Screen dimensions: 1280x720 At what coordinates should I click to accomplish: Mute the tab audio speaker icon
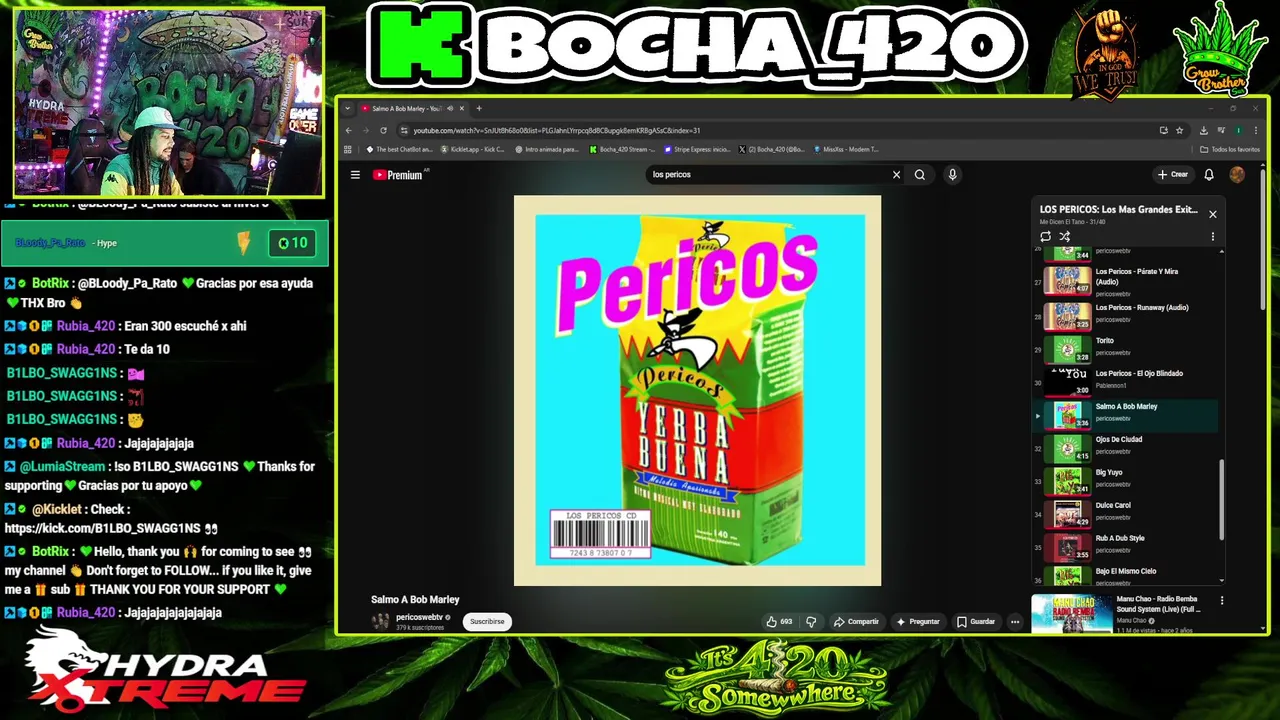[x=450, y=108]
